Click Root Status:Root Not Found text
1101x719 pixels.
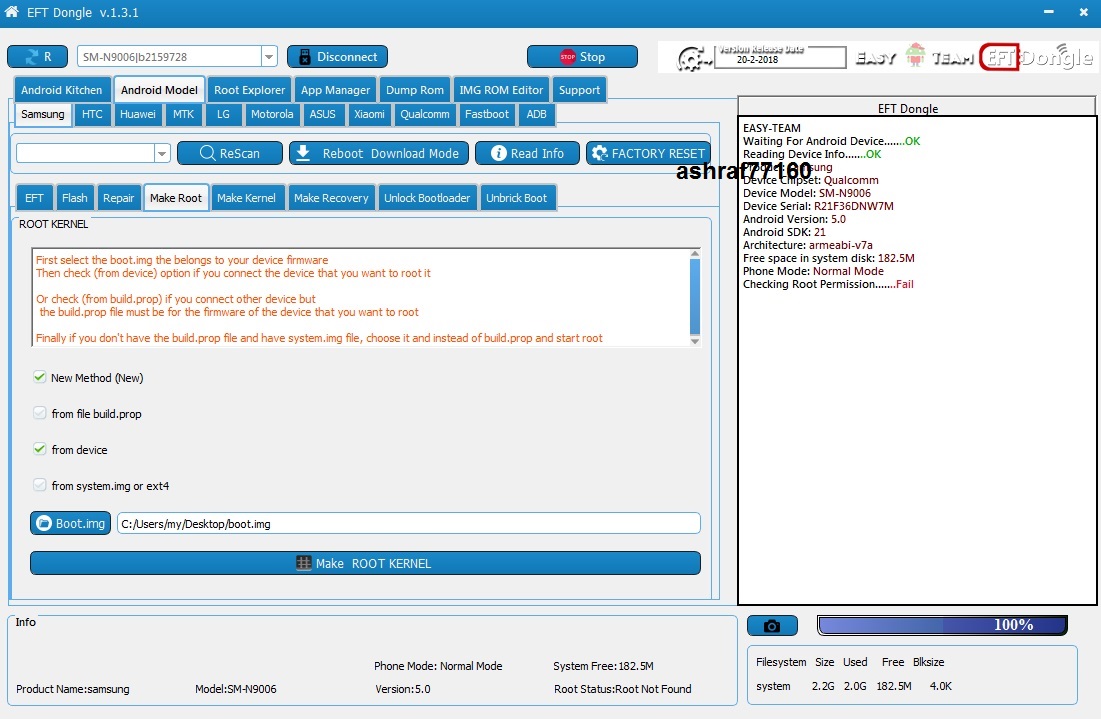point(622,689)
